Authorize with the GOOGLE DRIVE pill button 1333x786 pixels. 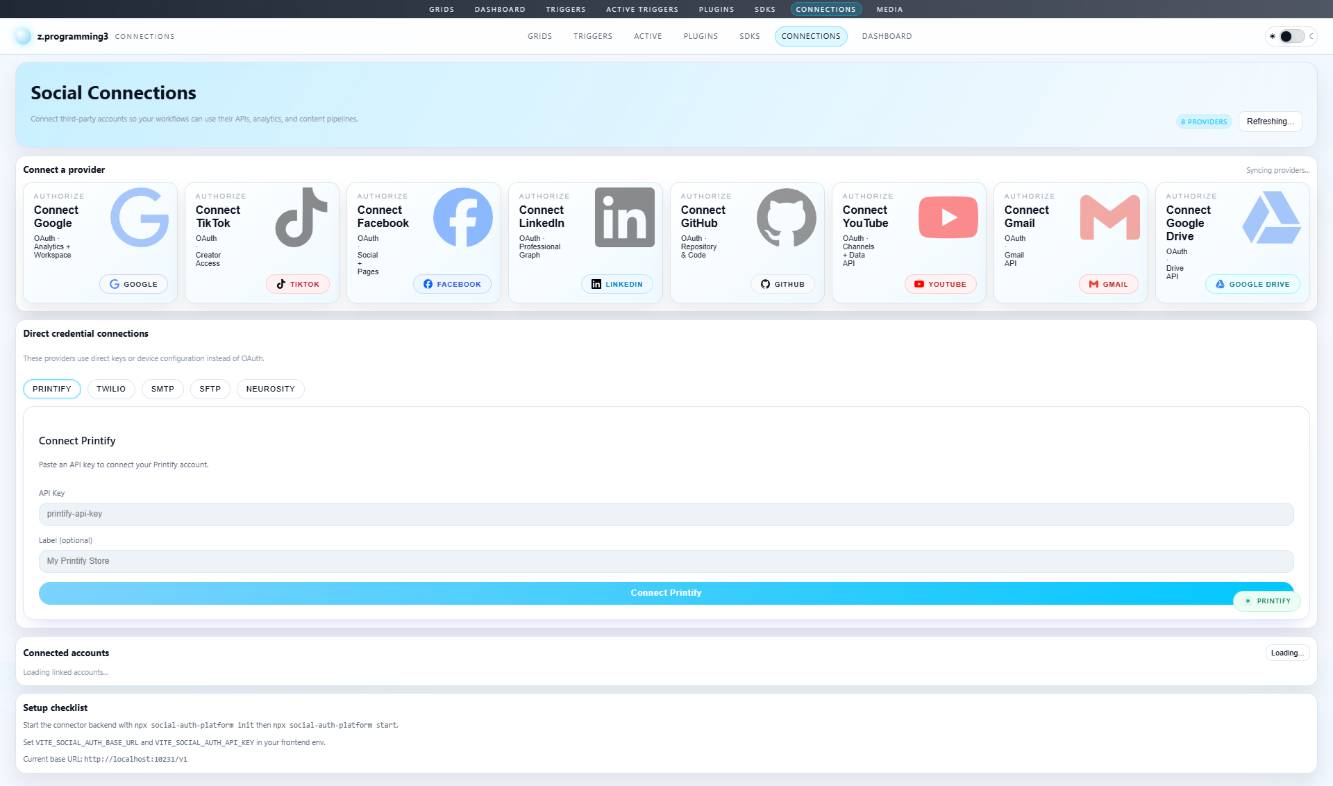[x=1253, y=284]
